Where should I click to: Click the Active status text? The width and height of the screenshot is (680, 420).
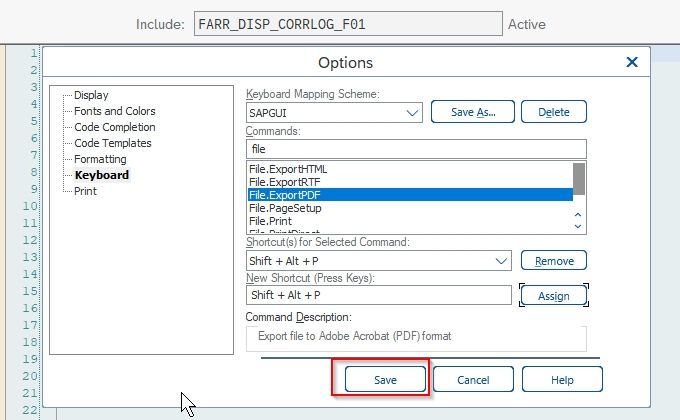[x=527, y=24]
